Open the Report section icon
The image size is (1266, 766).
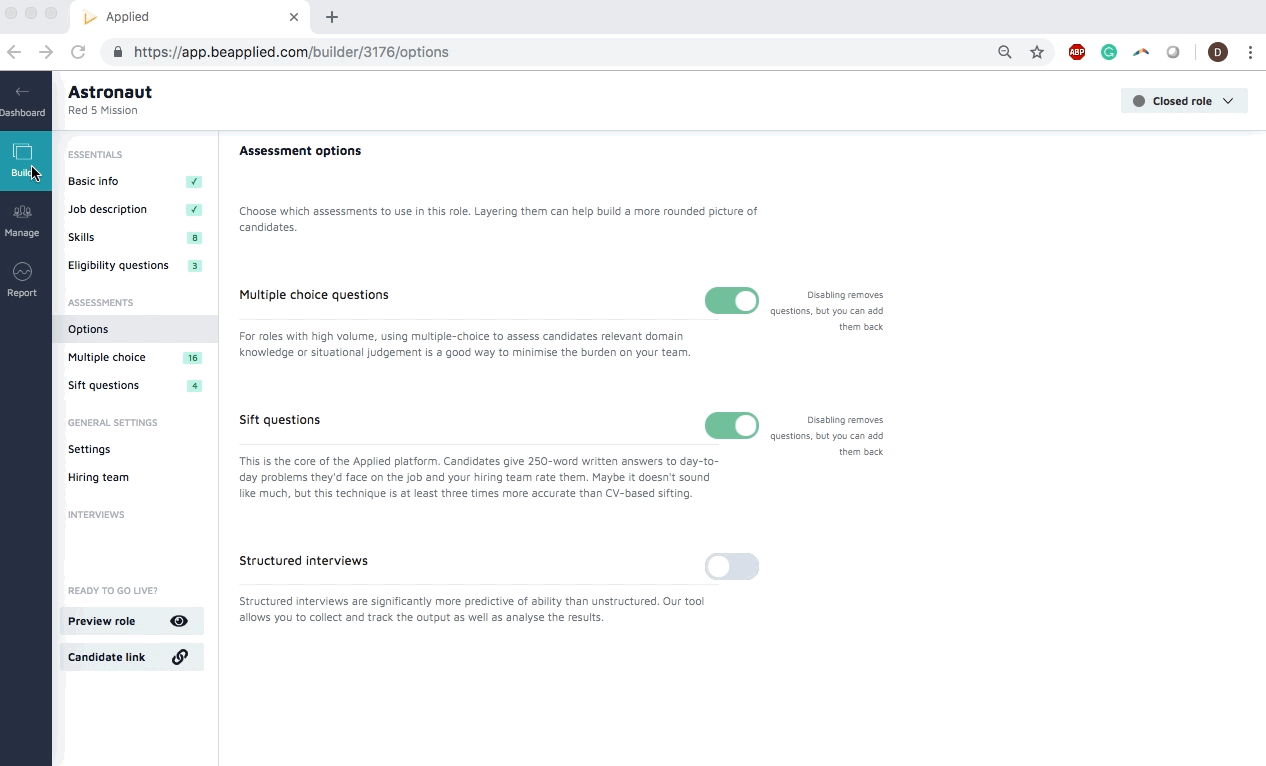coord(22,272)
